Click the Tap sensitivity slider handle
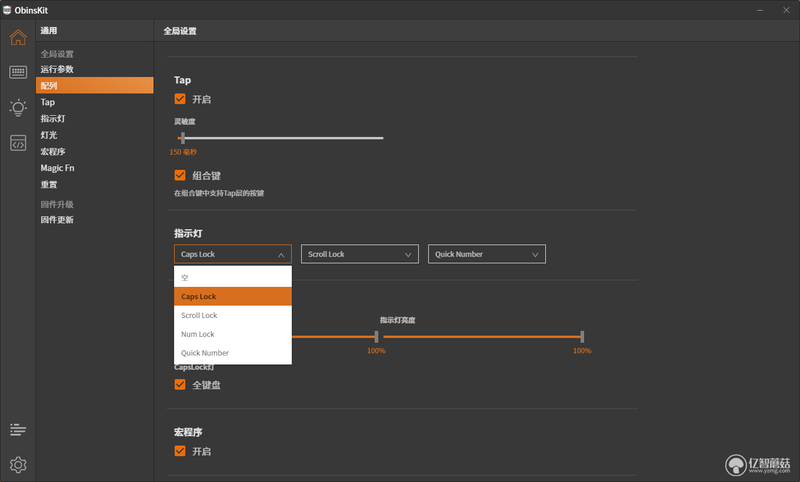Image resolution: width=800 pixels, height=482 pixels. pos(183,138)
